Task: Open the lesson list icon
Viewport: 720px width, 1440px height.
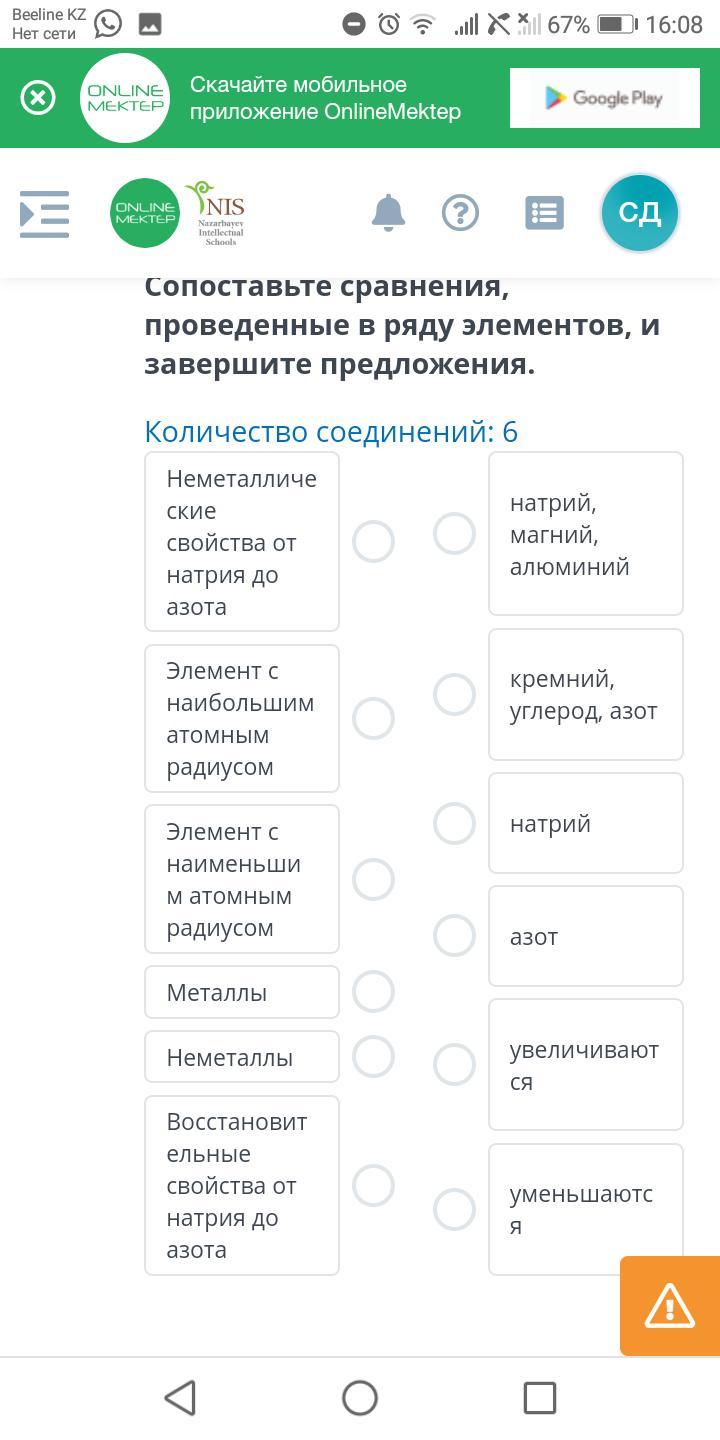Action: pyautogui.click(x=545, y=213)
